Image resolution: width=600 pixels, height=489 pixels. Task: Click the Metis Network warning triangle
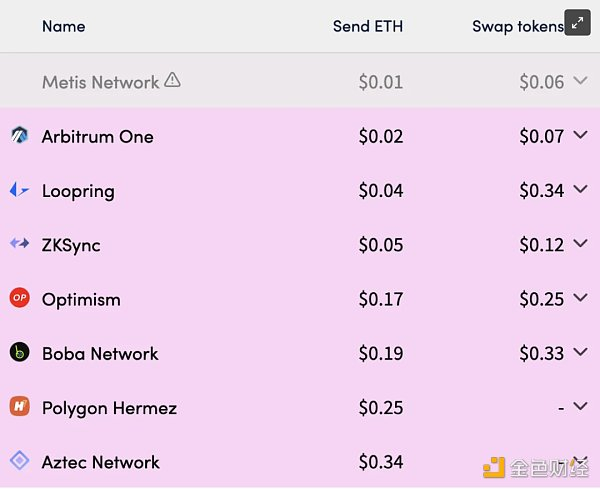point(172,80)
